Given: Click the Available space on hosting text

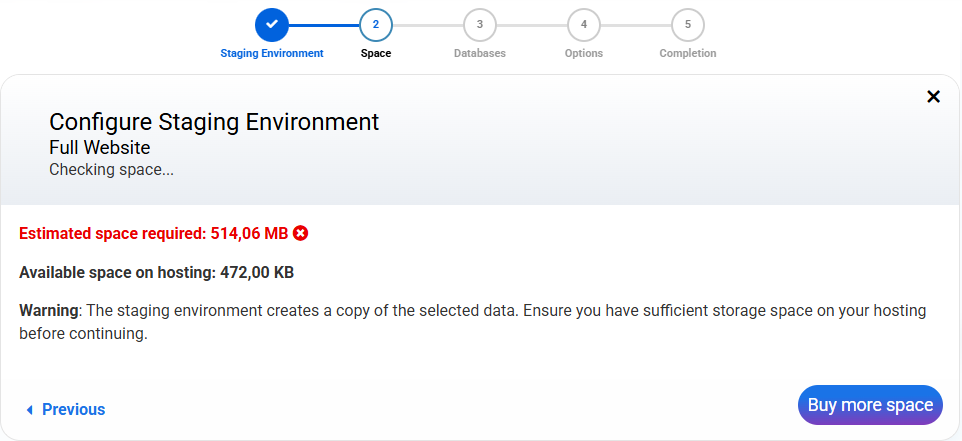Looking at the screenshot, I should click(x=156, y=272).
